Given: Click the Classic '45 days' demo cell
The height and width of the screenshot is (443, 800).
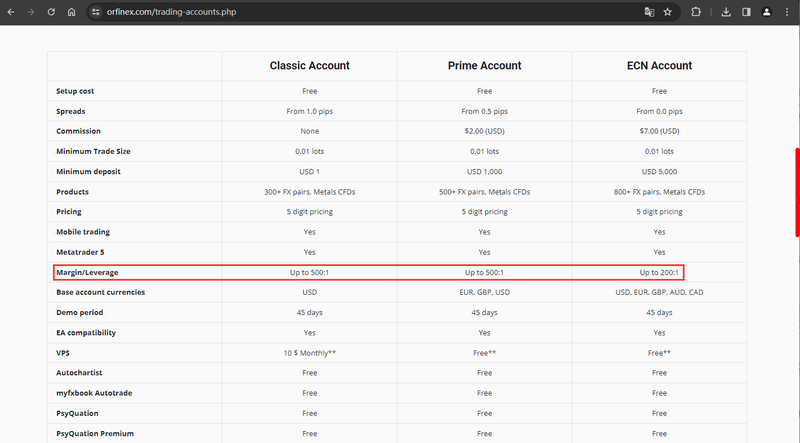Looking at the screenshot, I should [310, 312].
